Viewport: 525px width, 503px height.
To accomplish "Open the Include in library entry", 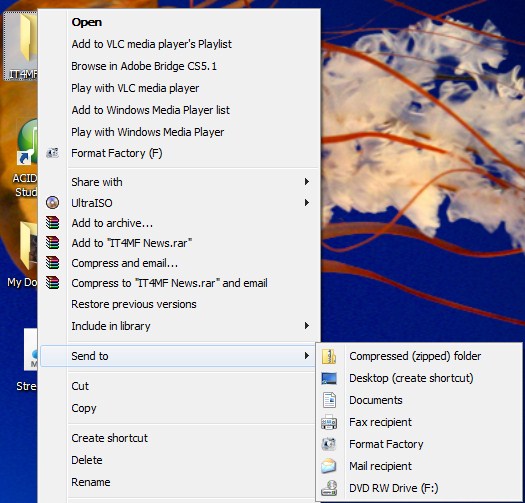I will [x=179, y=326].
